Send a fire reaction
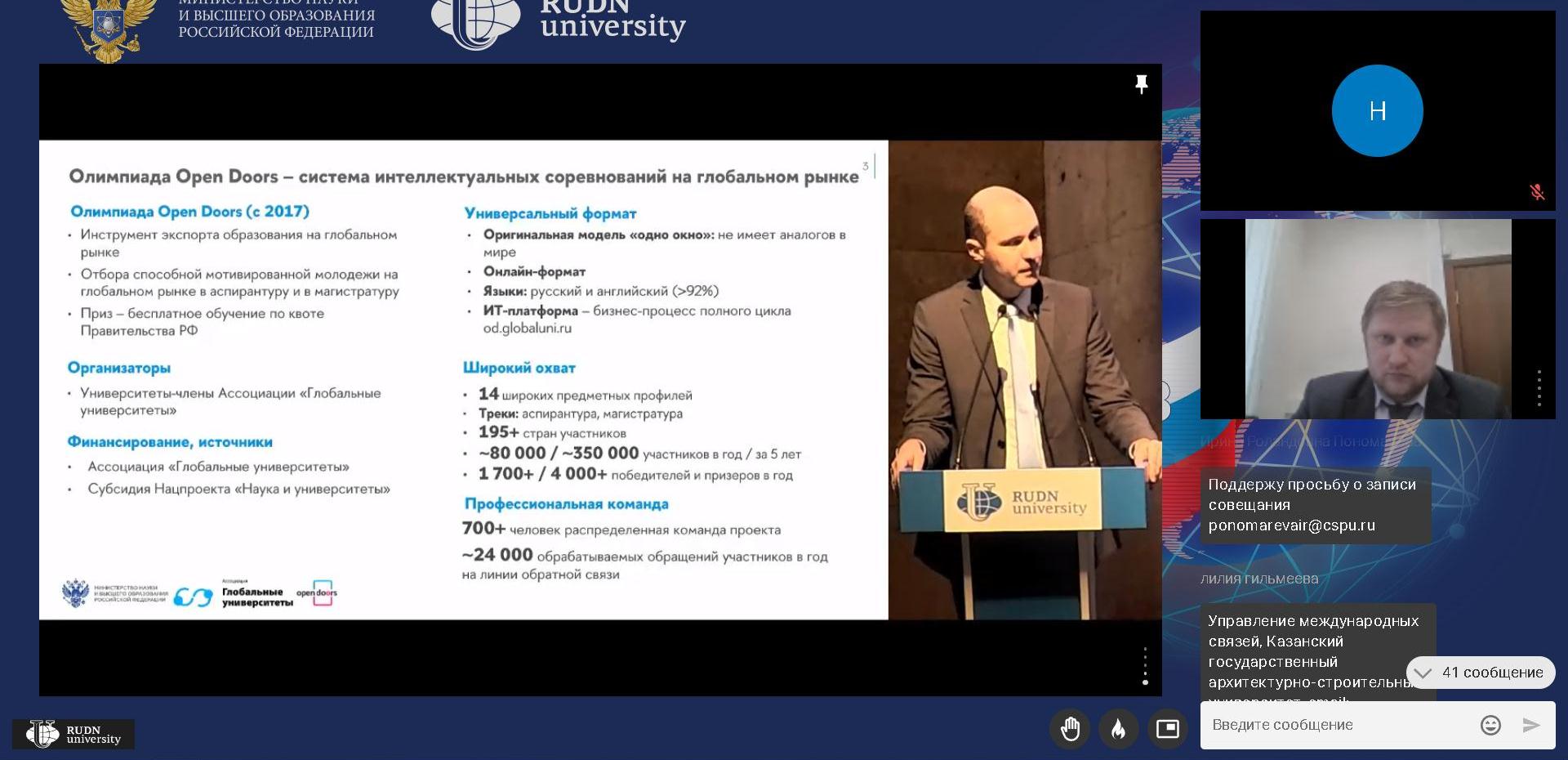This screenshot has height=760, width=1568. [x=1118, y=728]
